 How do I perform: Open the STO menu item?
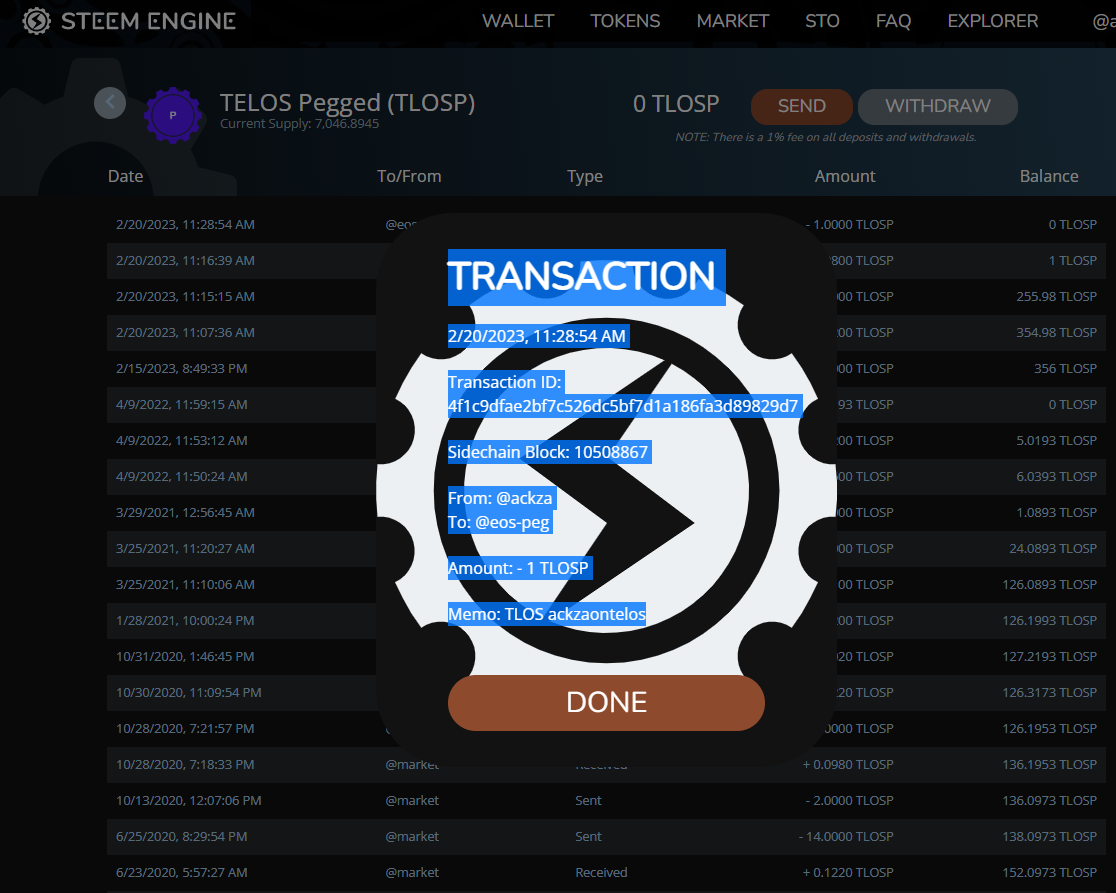[x=822, y=21]
